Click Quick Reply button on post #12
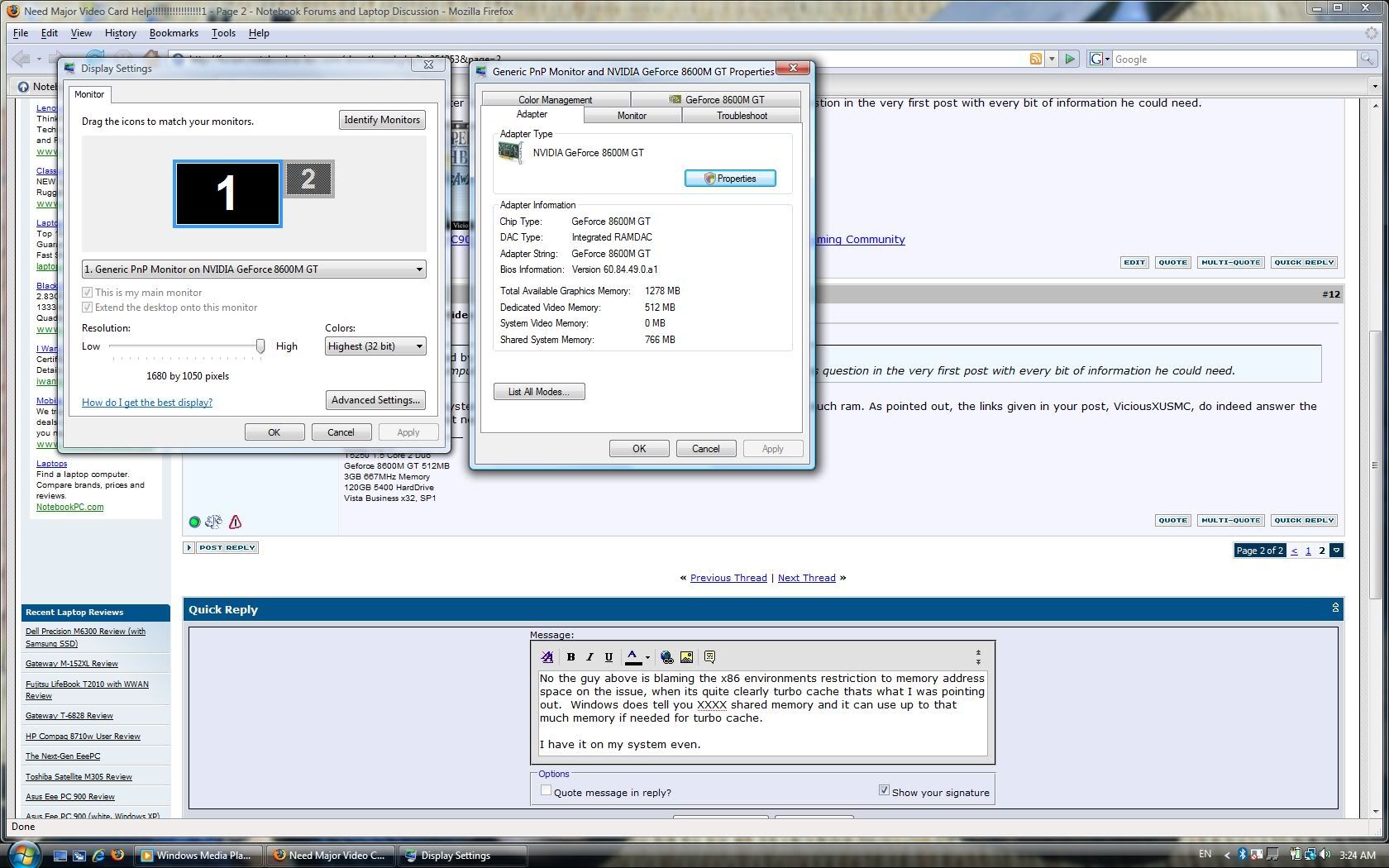Screen dimensions: 1389x868 coord(1304,521)
